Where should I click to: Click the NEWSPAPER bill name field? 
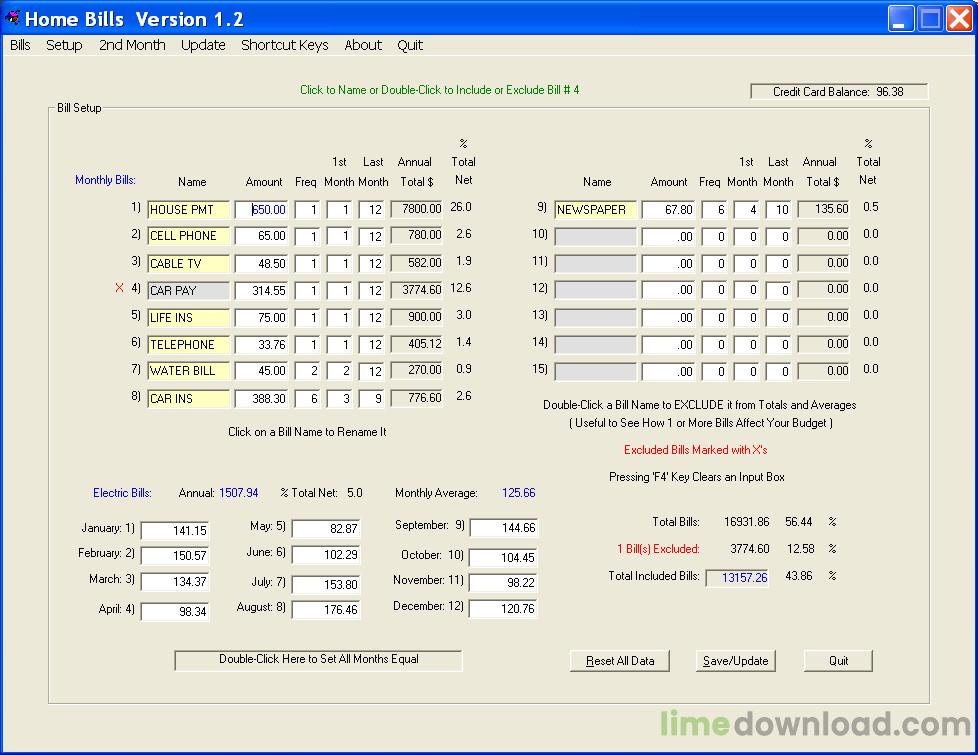pyautogui.click(x=595, y=210)
